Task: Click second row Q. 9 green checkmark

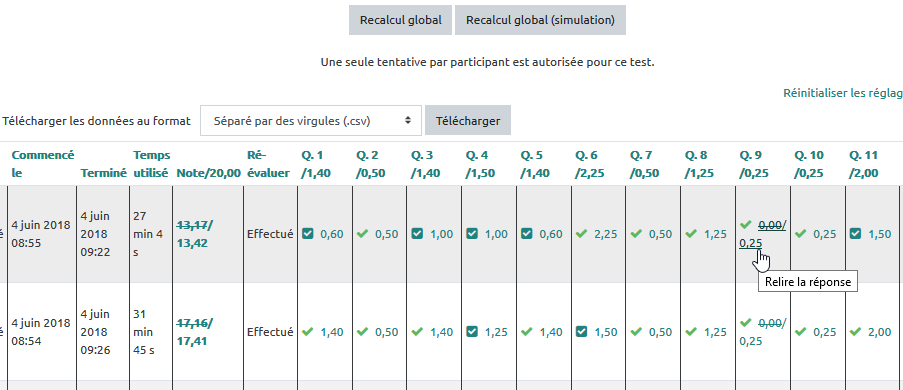Action: [x=746, y=322]
